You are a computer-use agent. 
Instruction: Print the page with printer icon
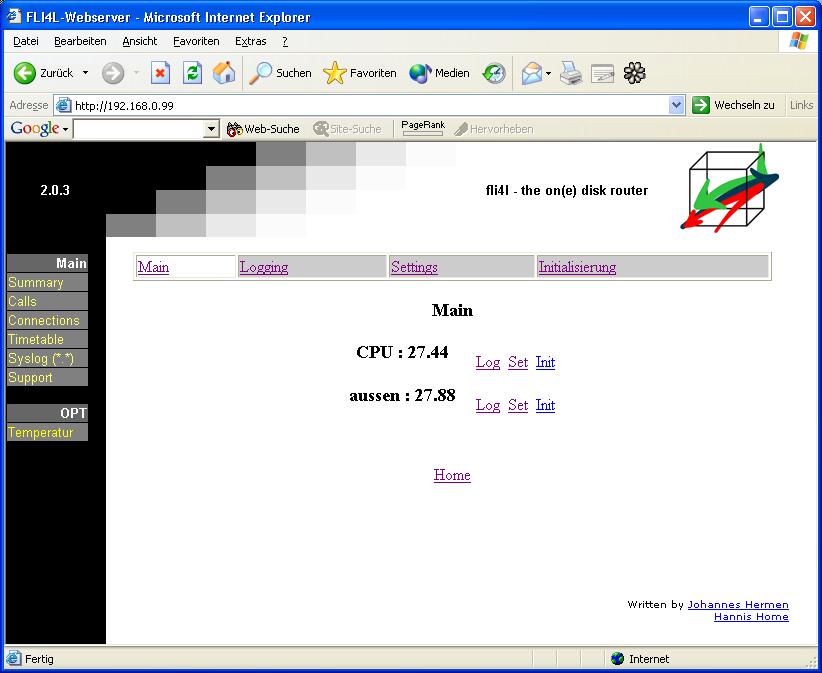pyautogui.click(x=570, y=73)
